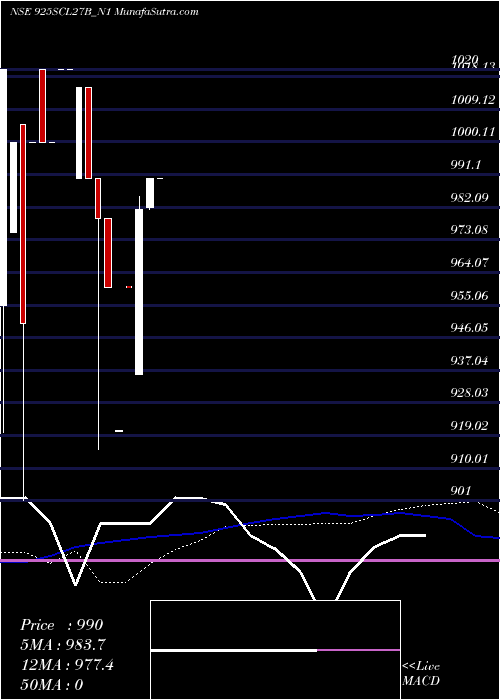The height and width of the screenshot is (700, 500).
Task: Select the 991.1 price axis label
Action: tap(466, 165)
